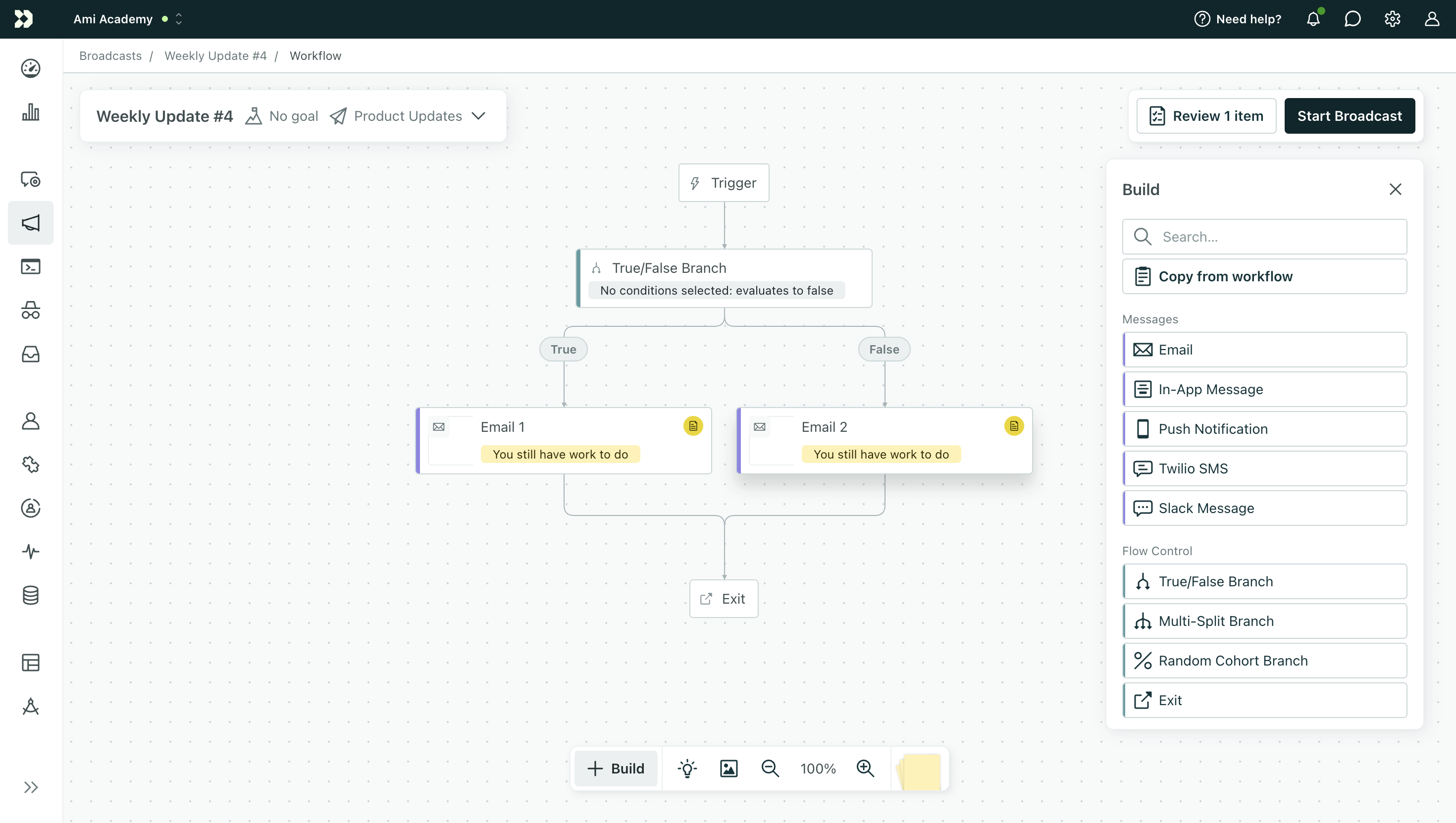Toggle the Build button in bottom toolbar
The width and height of the screenshot is (1456, 823).
click(616, 769)
